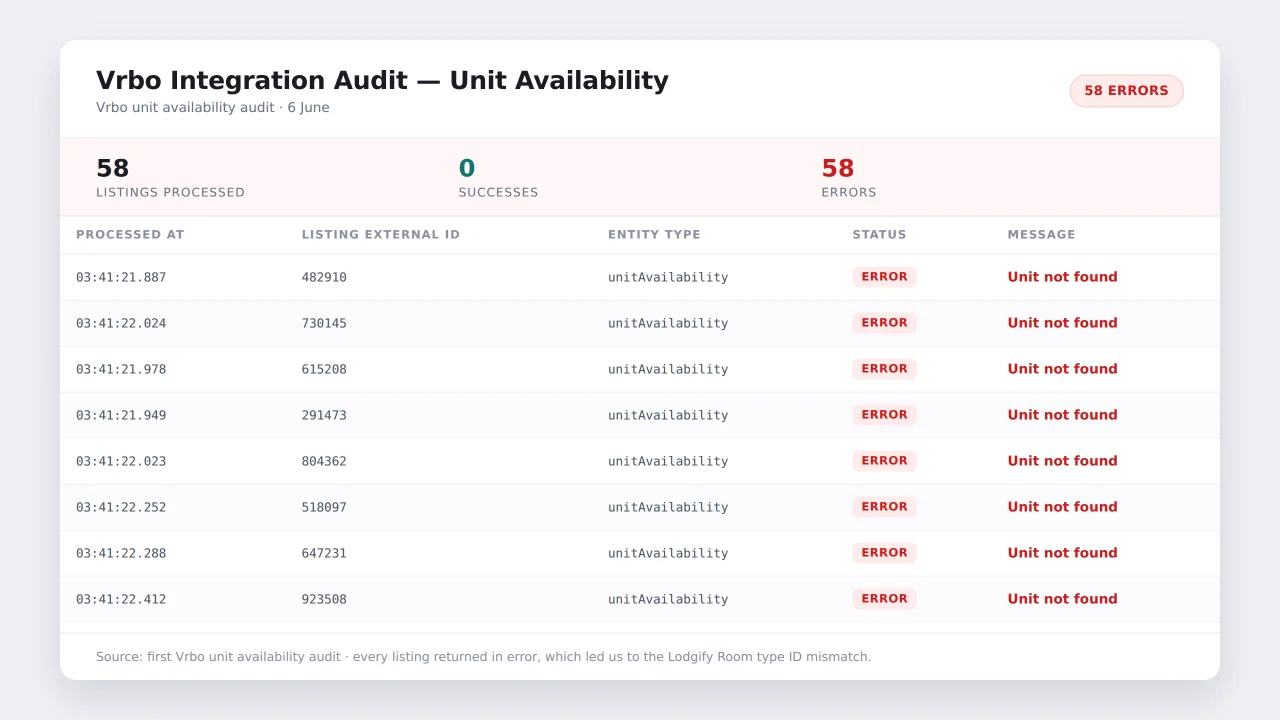Click the PROCESSED AT column header
The image size is (1280, 720).
click(130, 235)
